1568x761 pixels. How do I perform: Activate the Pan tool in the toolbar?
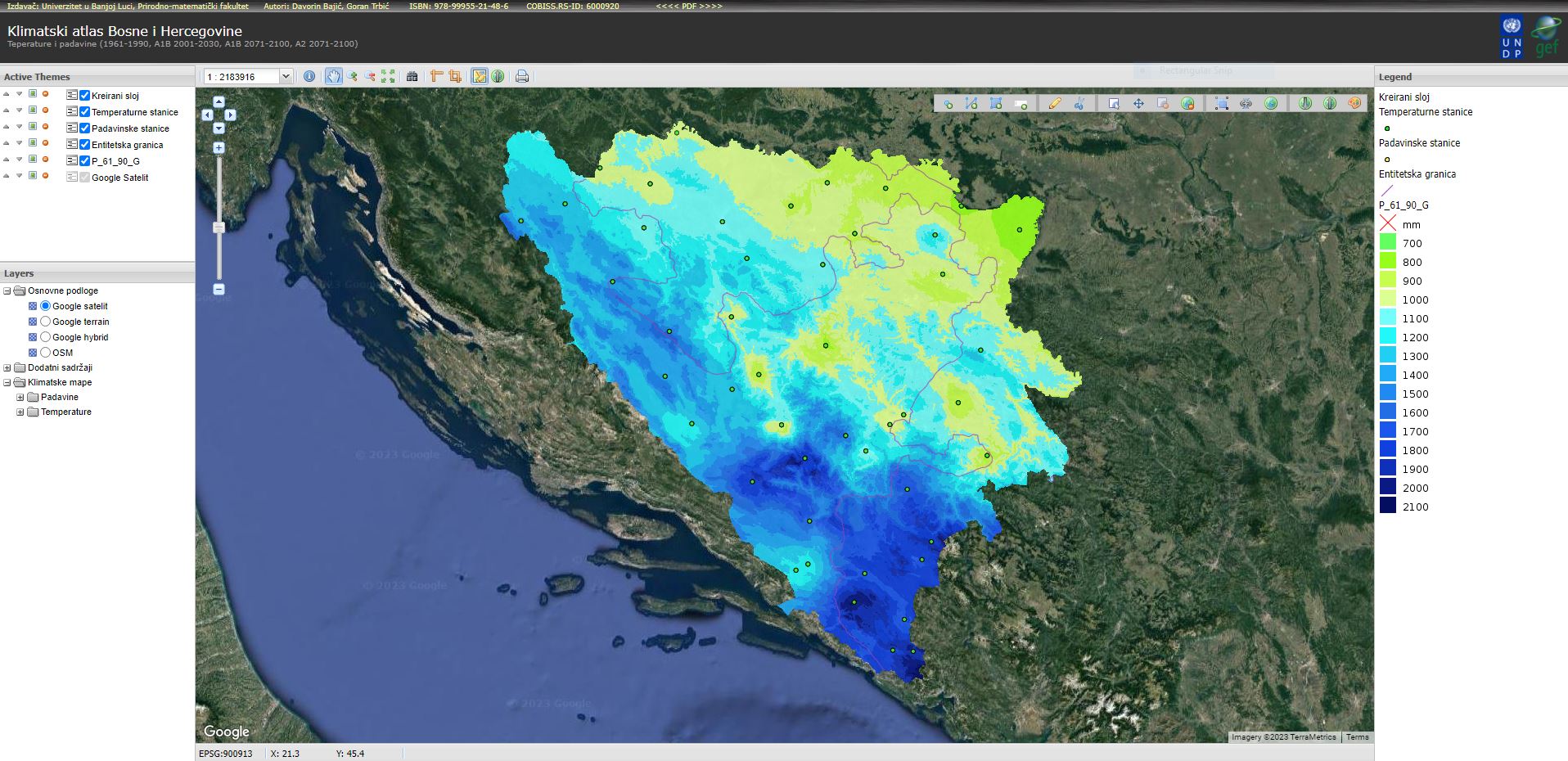click(x=334, y=76)
